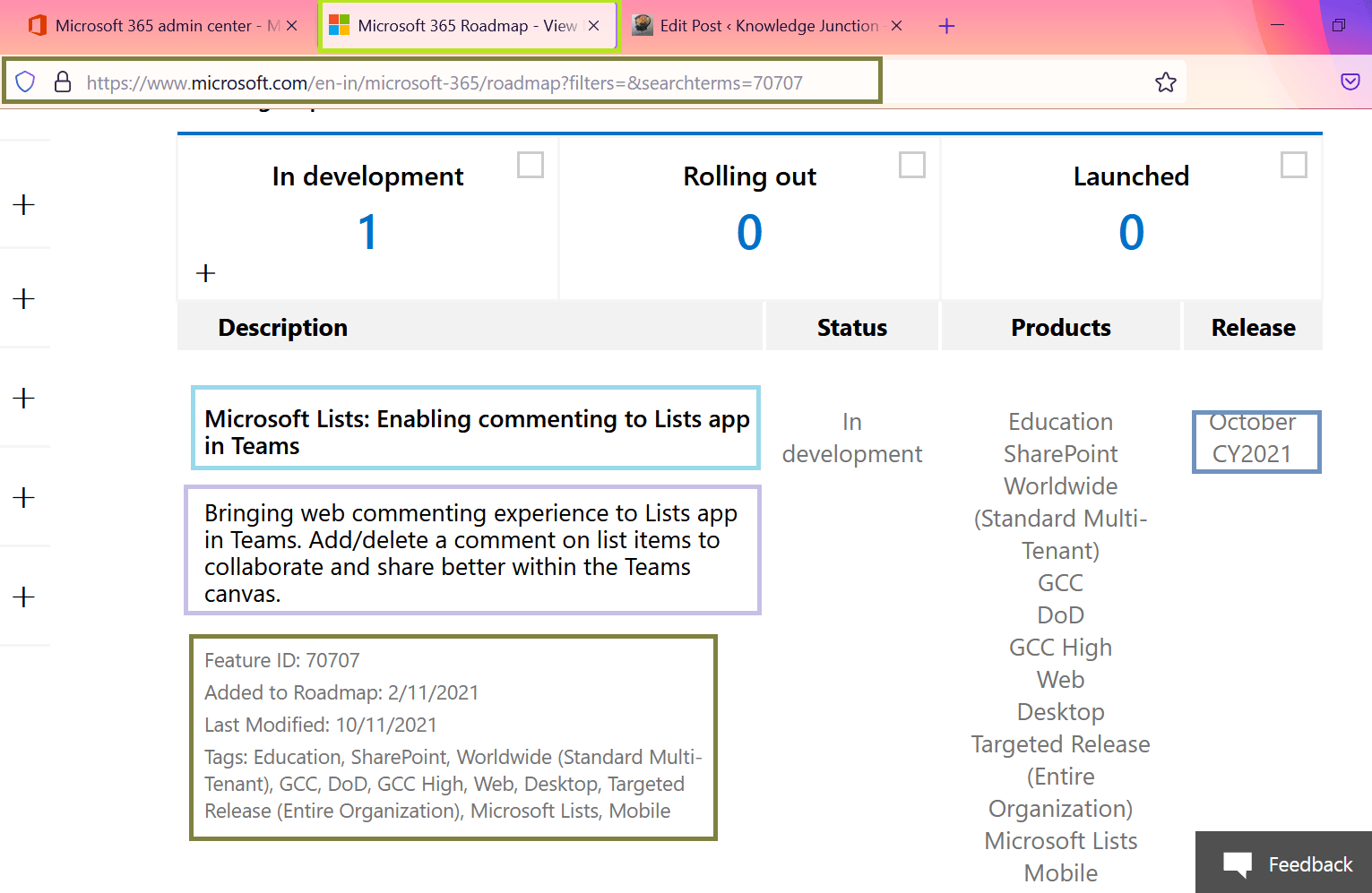Click the "Feature ID: 70707" line
1372x893 pixels.
[x=282, y=660]
